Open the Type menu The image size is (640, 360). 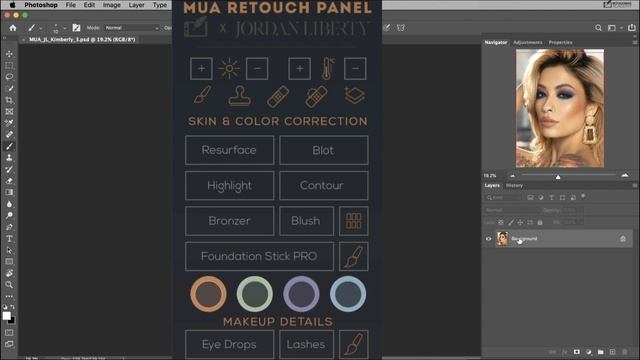[x=160, y=5]
